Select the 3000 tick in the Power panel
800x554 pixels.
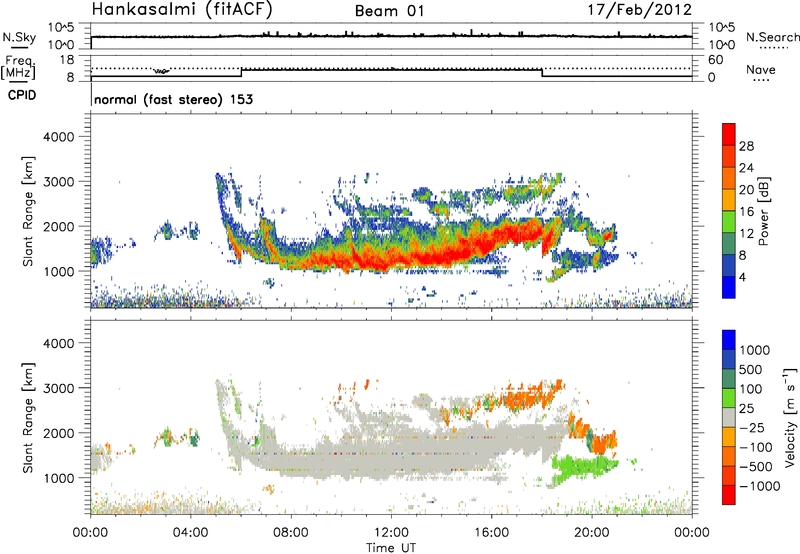[58, 182]
